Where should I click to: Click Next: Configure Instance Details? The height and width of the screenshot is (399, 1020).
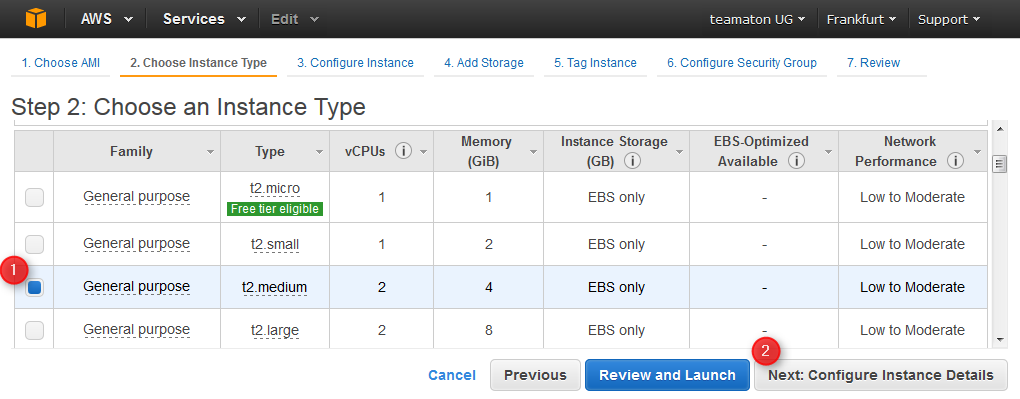pos(881,376)
